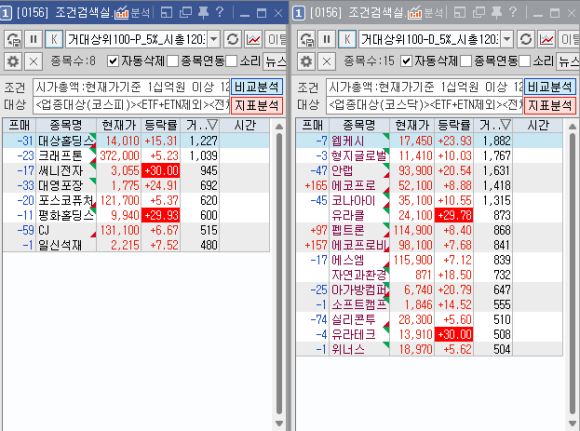Viewport: 580px width, 431px height.
Task: Open gear settings in right window
Action: (306, 61)
